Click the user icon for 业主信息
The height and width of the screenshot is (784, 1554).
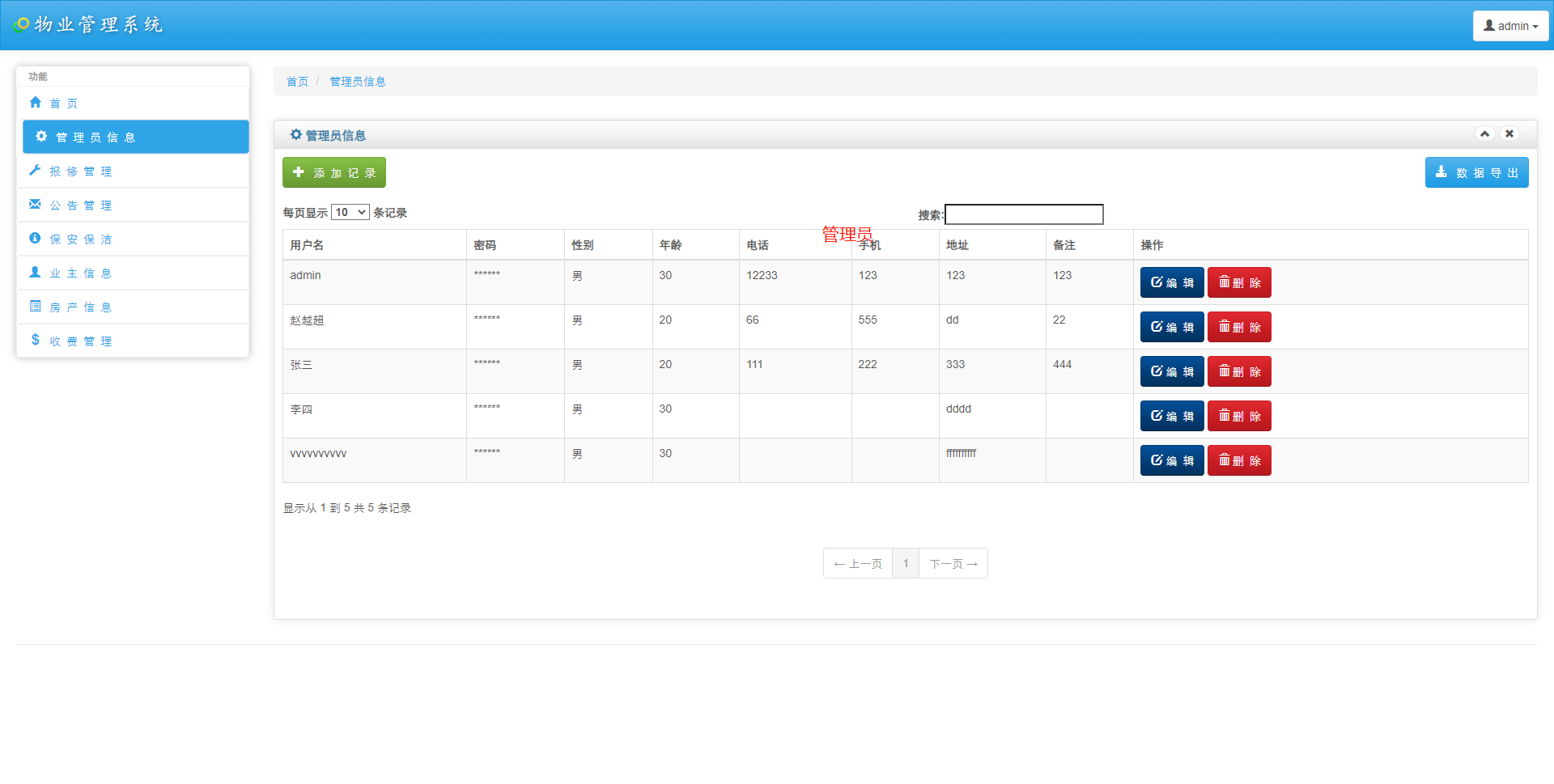35,273
